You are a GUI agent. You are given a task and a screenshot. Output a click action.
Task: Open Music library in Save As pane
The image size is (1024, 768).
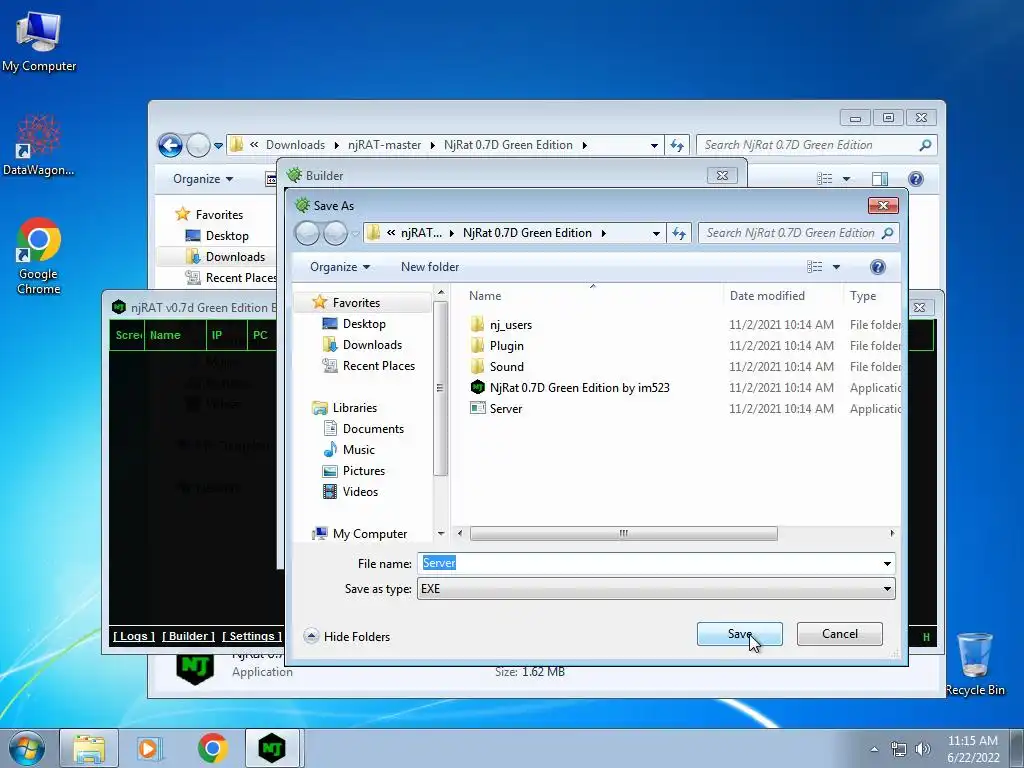click(359, 449)
